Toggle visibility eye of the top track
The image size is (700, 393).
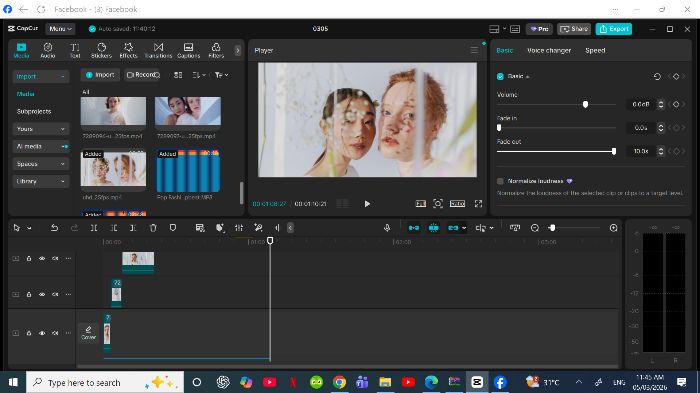42,259
